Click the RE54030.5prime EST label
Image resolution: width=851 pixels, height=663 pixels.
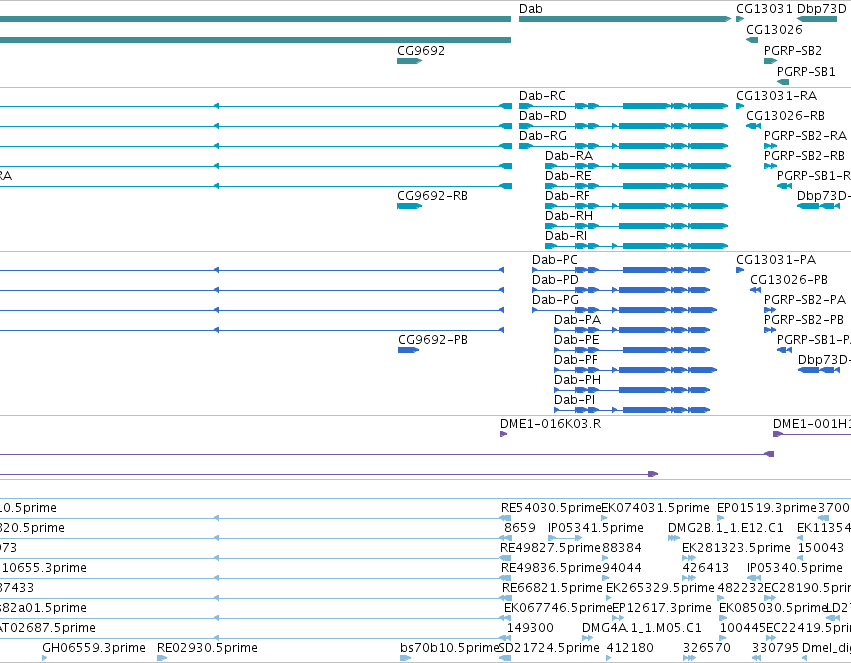(550, 507)
